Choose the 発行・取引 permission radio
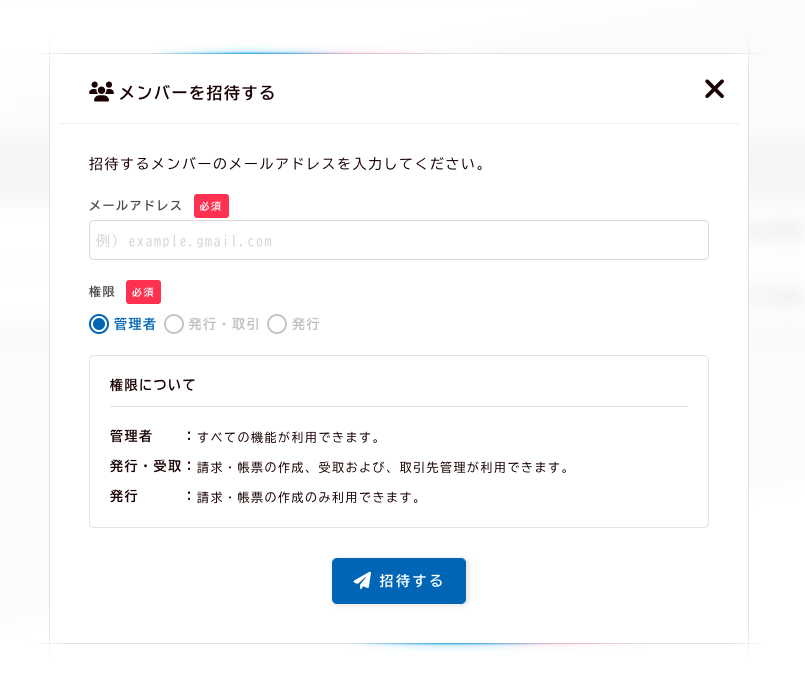 174,324
